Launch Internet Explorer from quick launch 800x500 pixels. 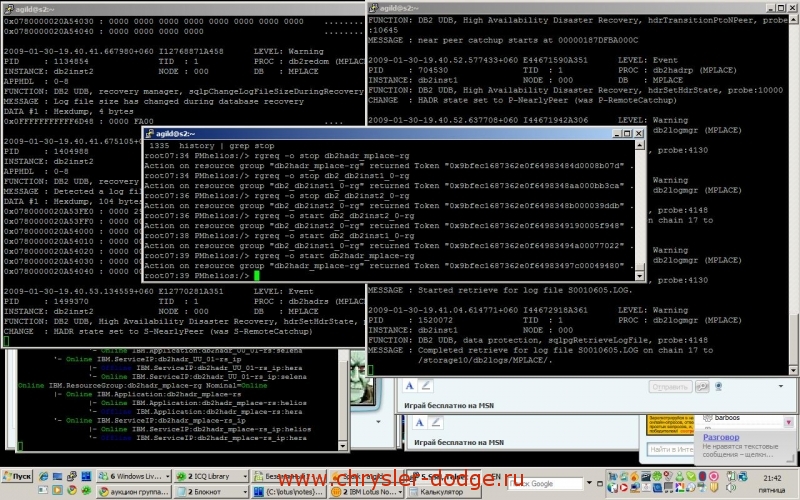(x=43, y=477)
